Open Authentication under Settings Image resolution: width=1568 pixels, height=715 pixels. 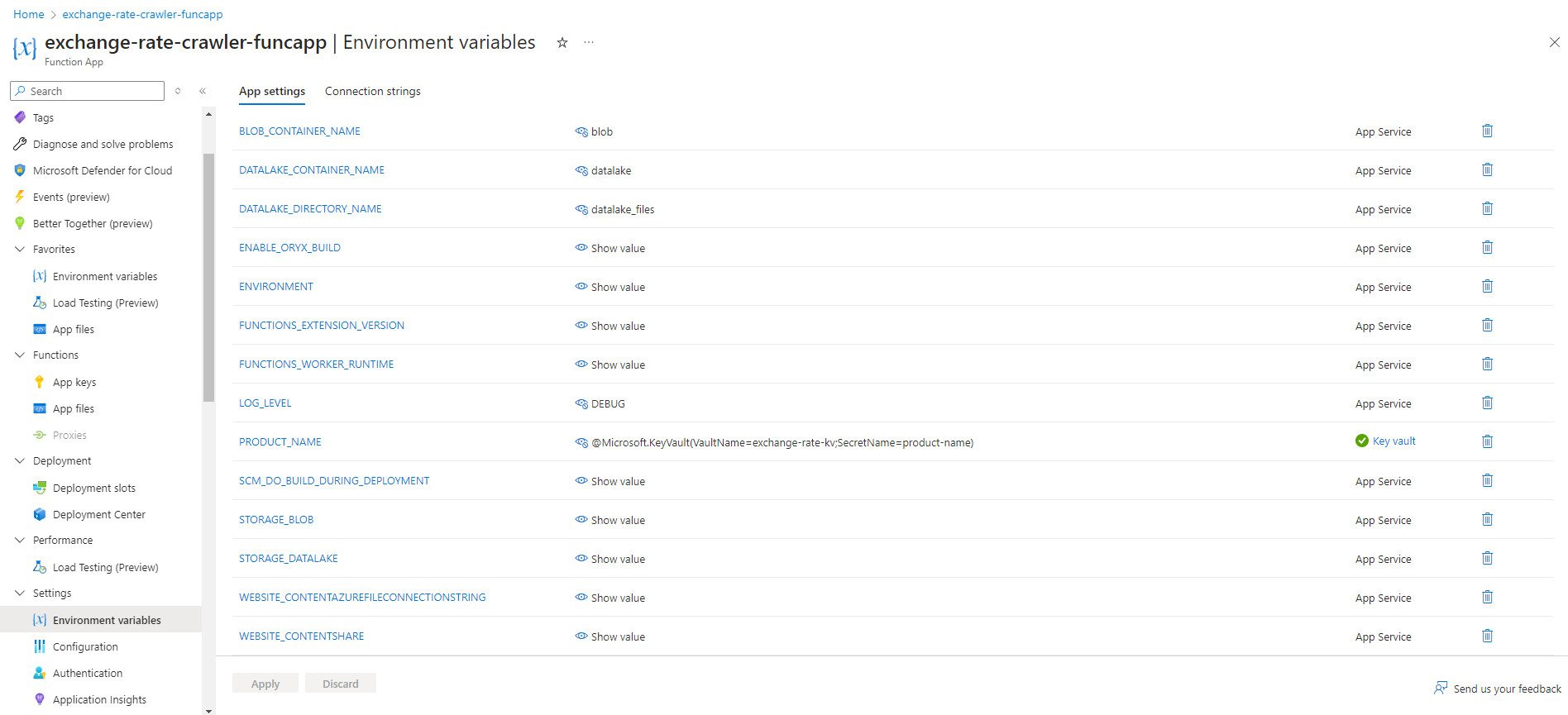88,673
